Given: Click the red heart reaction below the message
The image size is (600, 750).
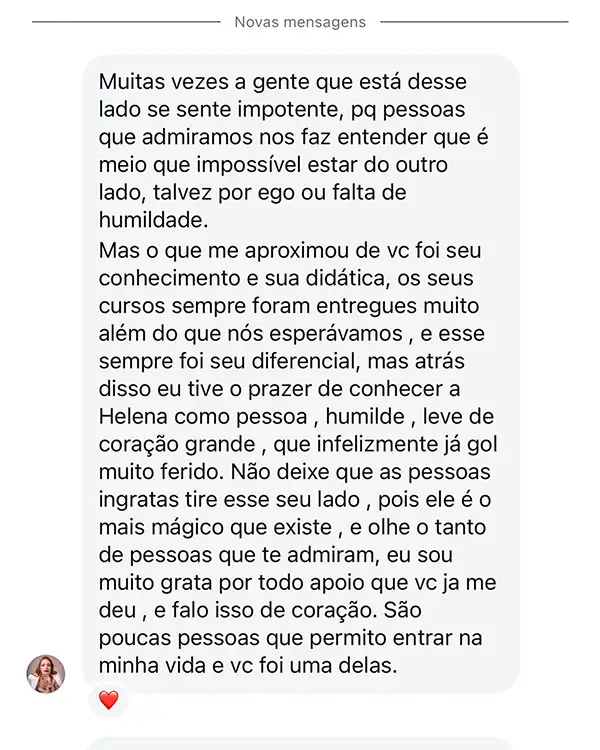Looking at the screenshot, I should click(108, 700).
